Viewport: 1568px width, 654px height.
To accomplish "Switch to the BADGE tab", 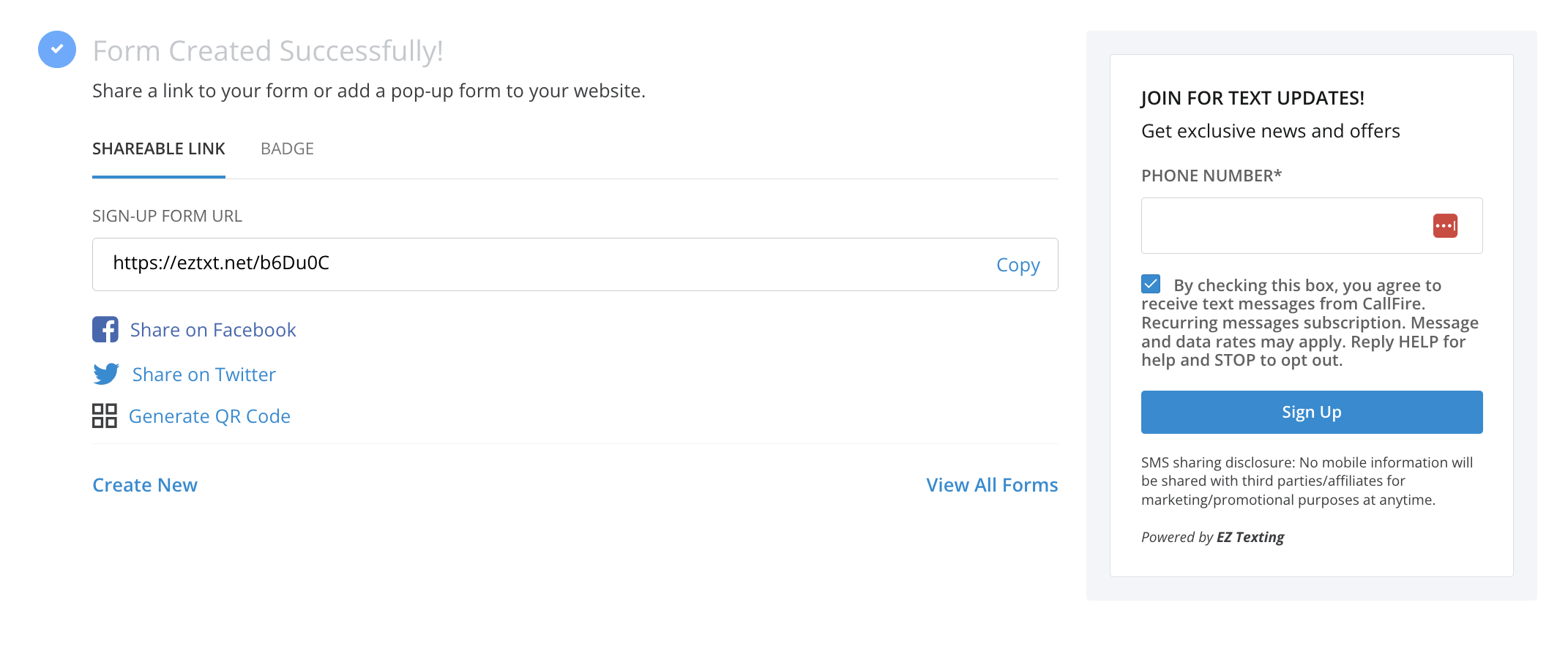I will [x=287, y=149].
